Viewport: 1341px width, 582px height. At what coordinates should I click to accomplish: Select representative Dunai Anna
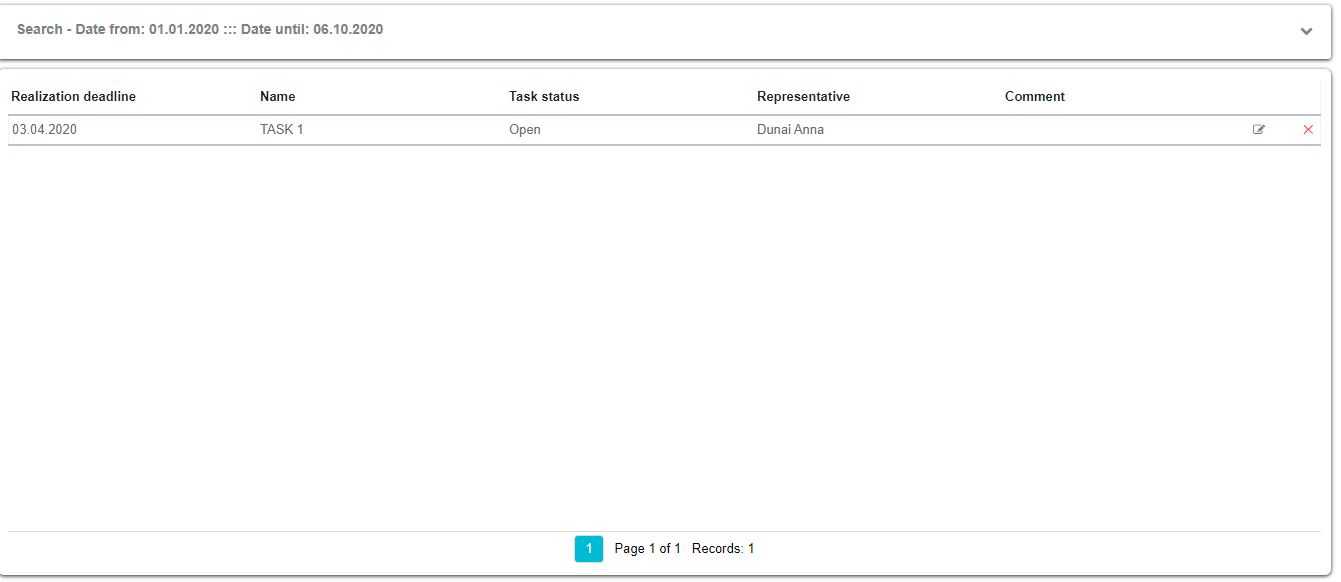(790, 130)
